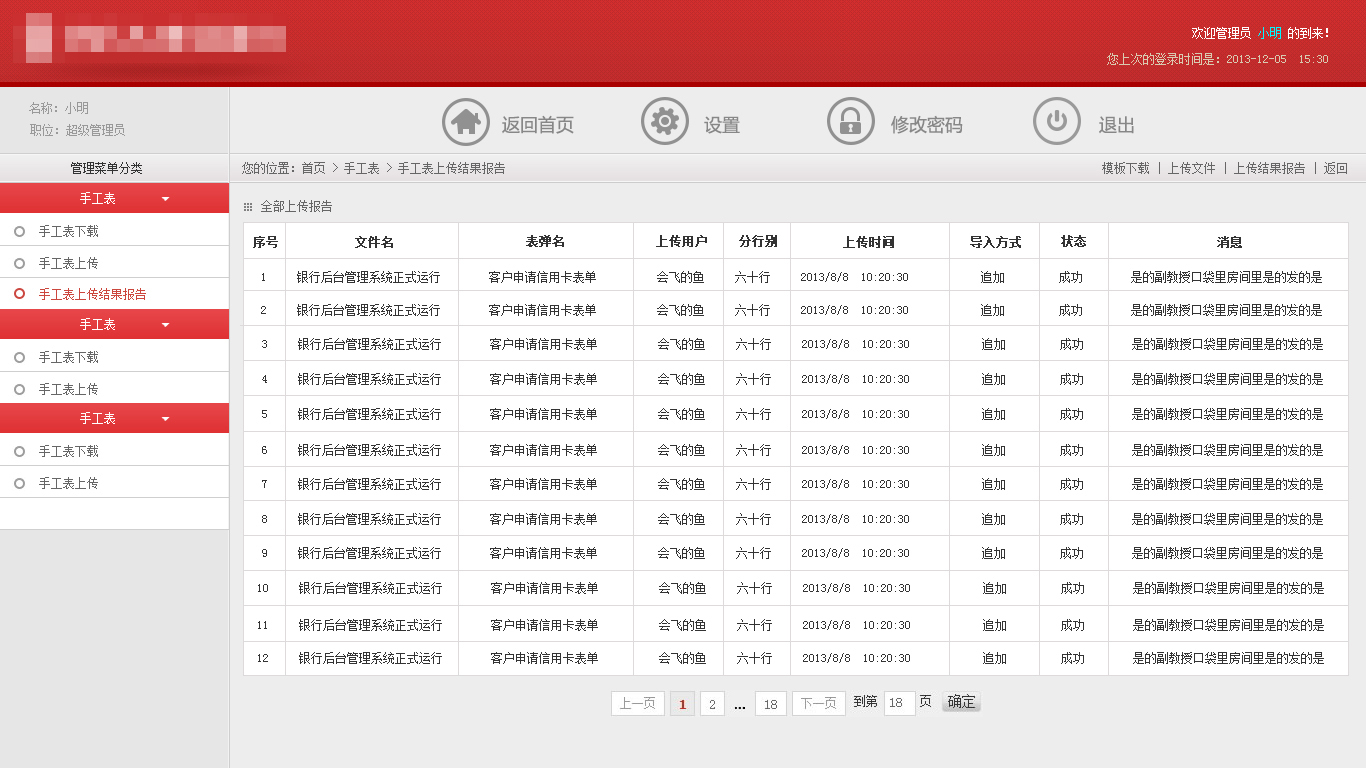
Task: Jump to page 18 button in pagination
Action: (771, 704)
